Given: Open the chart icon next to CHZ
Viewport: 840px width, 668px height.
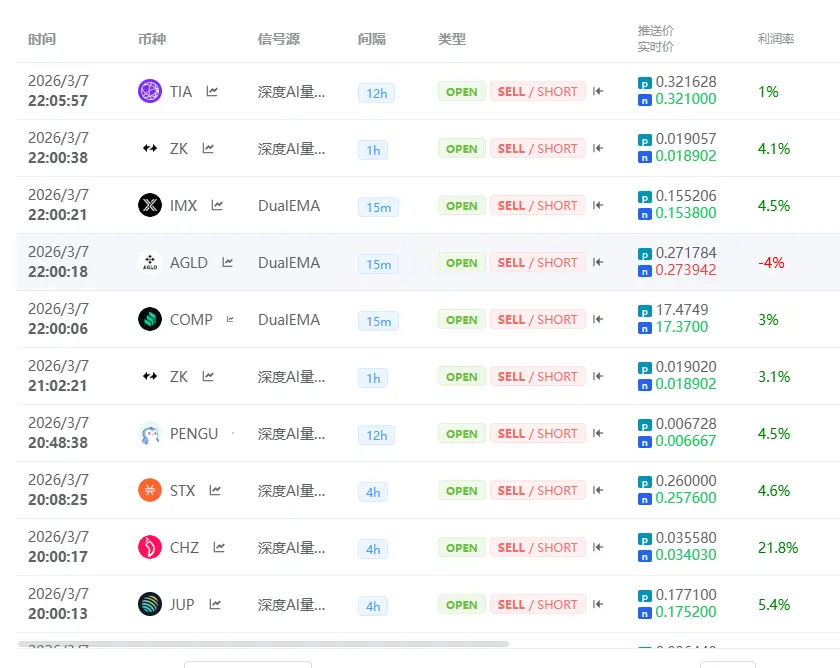Looking at the screenshot, I should point(219,547).
